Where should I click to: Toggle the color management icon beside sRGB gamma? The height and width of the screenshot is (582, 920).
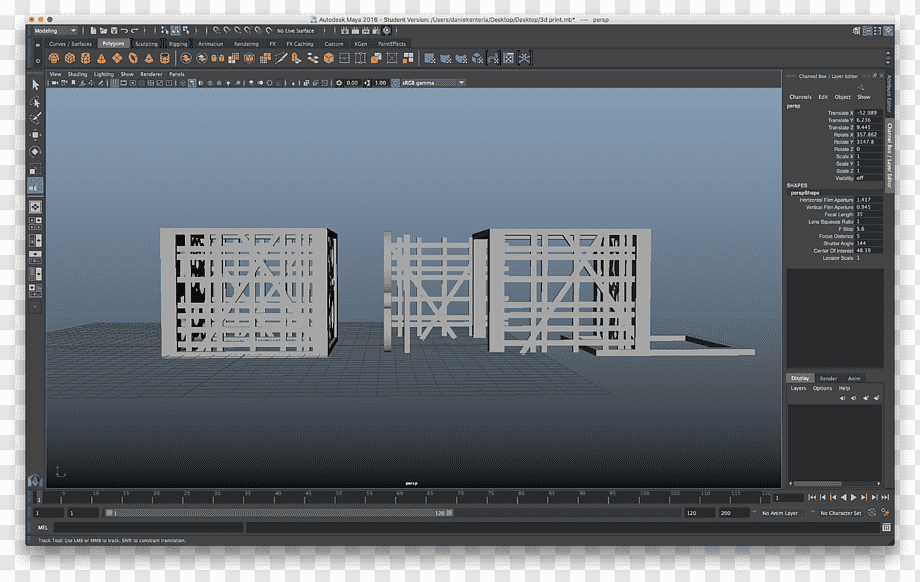tap(395, 83)
